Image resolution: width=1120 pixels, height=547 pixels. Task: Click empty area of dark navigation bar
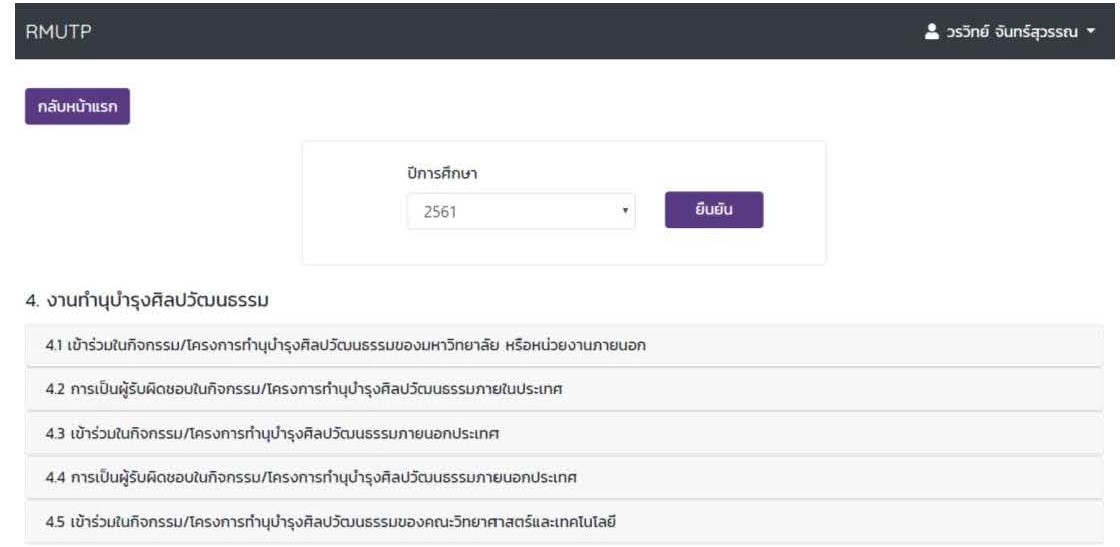coord(500,32)
